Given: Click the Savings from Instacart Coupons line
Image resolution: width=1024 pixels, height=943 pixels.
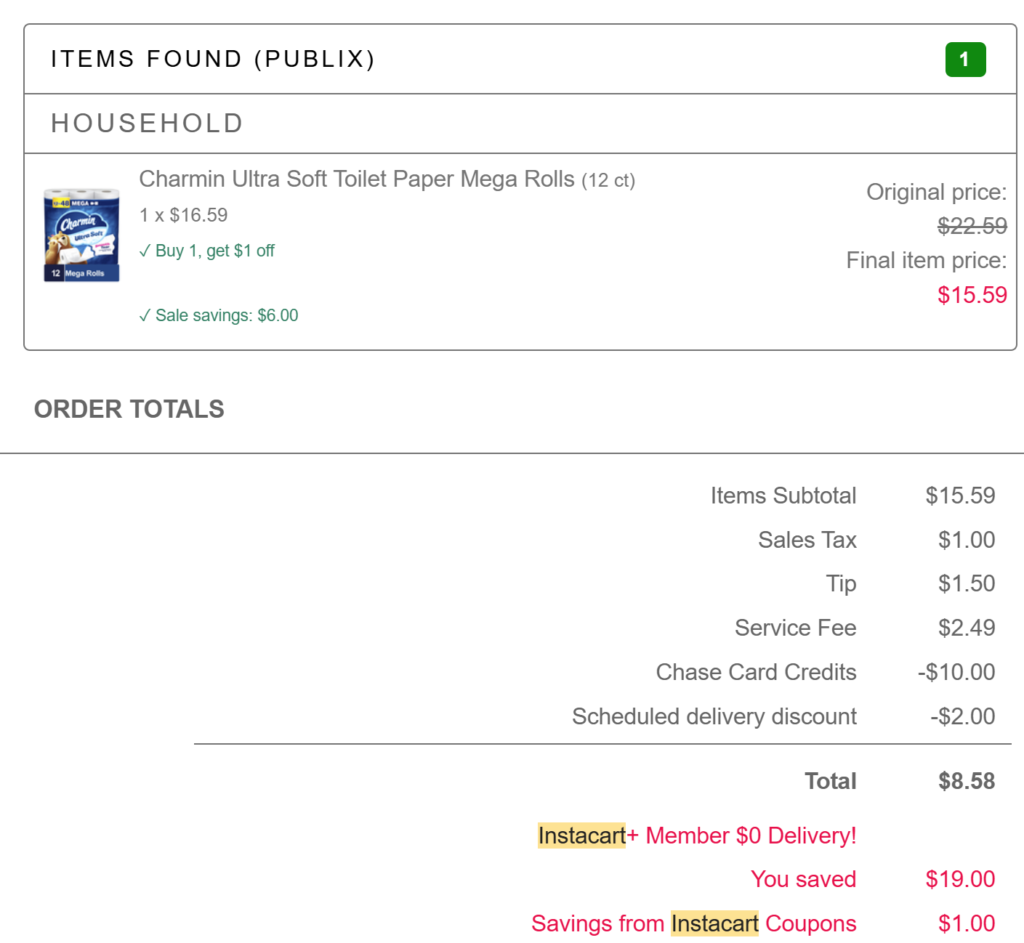Looking at the screenshot, I should (x=694, y=923).
